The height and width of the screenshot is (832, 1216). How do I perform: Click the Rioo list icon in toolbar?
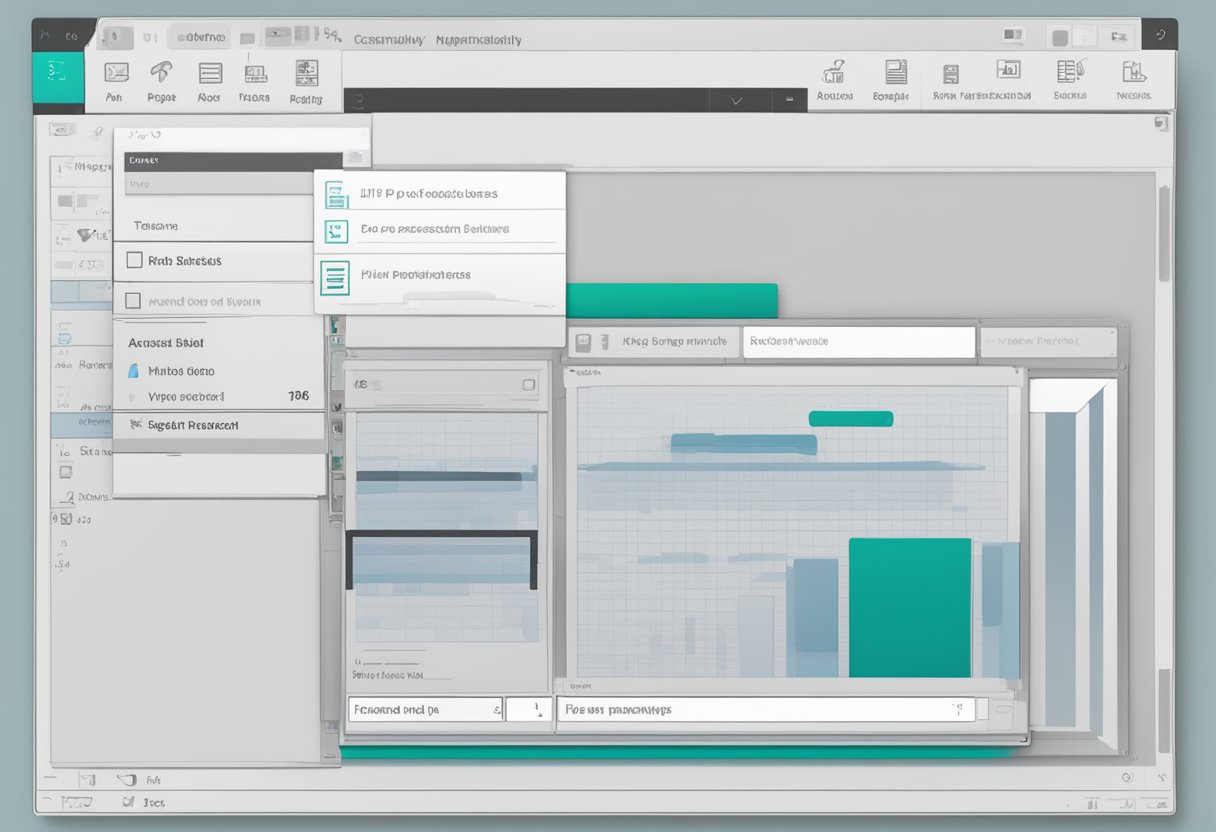pyautogui.click(x=210, y=74)
